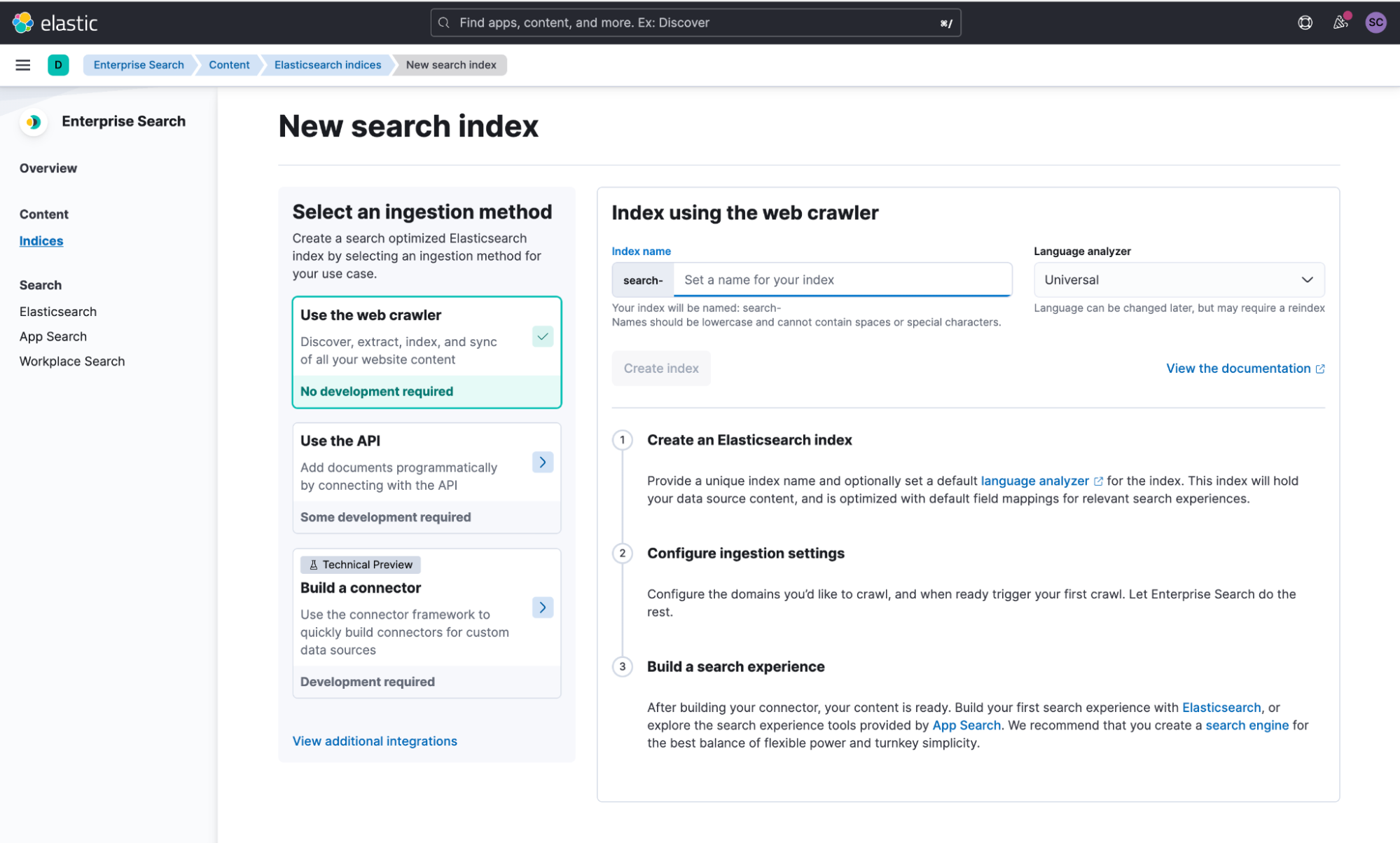Image resolution: width=1400 pixels, height=843 pixels.
Task: Select the Use the API card
Action: pyautogui.click(x=427, y=478)
